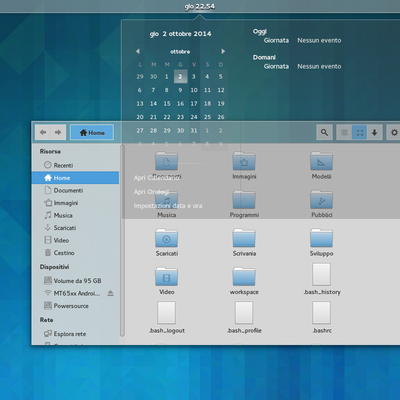Go to next month in calendar
The height and width of the screenshot is (400, 400).
[x=223, y=51]
